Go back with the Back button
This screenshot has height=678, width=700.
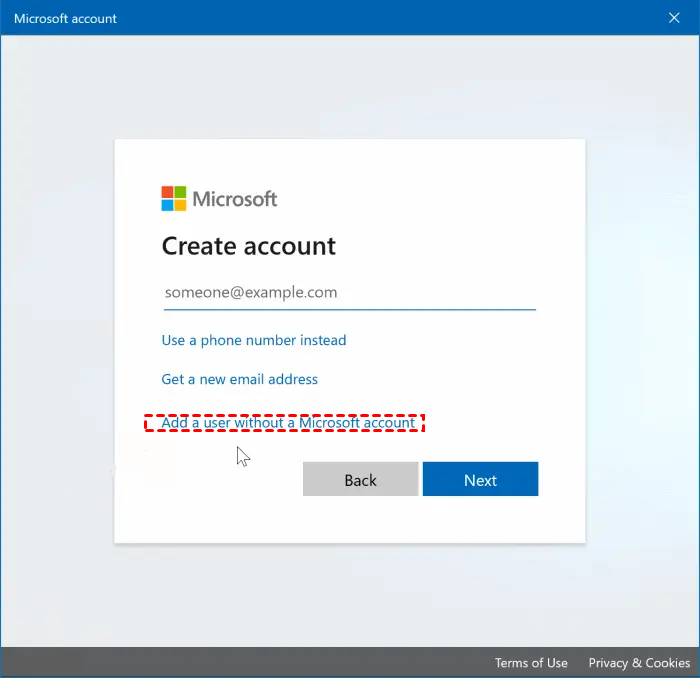(x=360, y=479)
